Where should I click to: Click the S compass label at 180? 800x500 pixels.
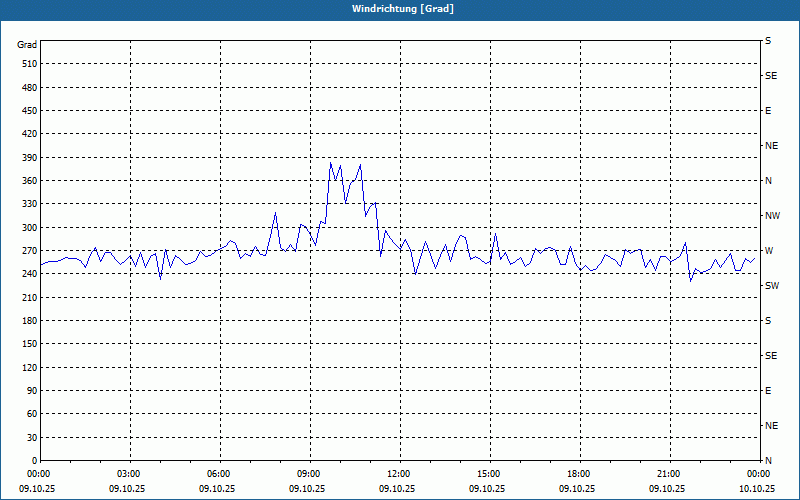tap(768, 320)
